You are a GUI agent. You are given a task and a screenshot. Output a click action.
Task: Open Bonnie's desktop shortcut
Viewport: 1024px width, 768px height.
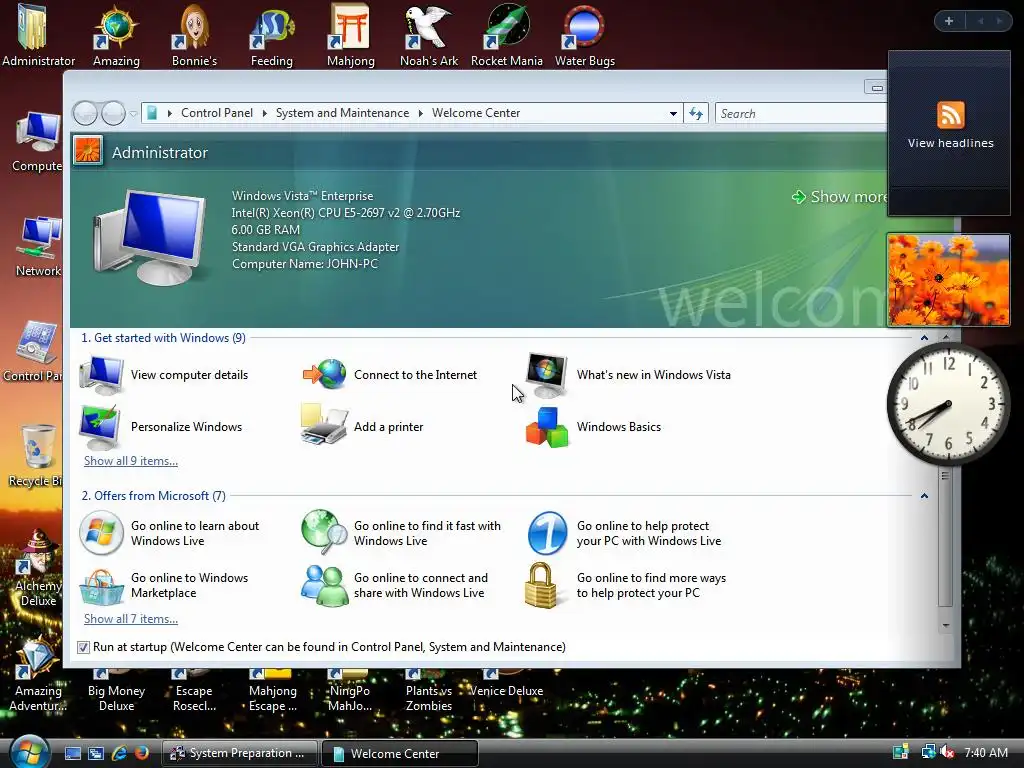click(194, 35)
